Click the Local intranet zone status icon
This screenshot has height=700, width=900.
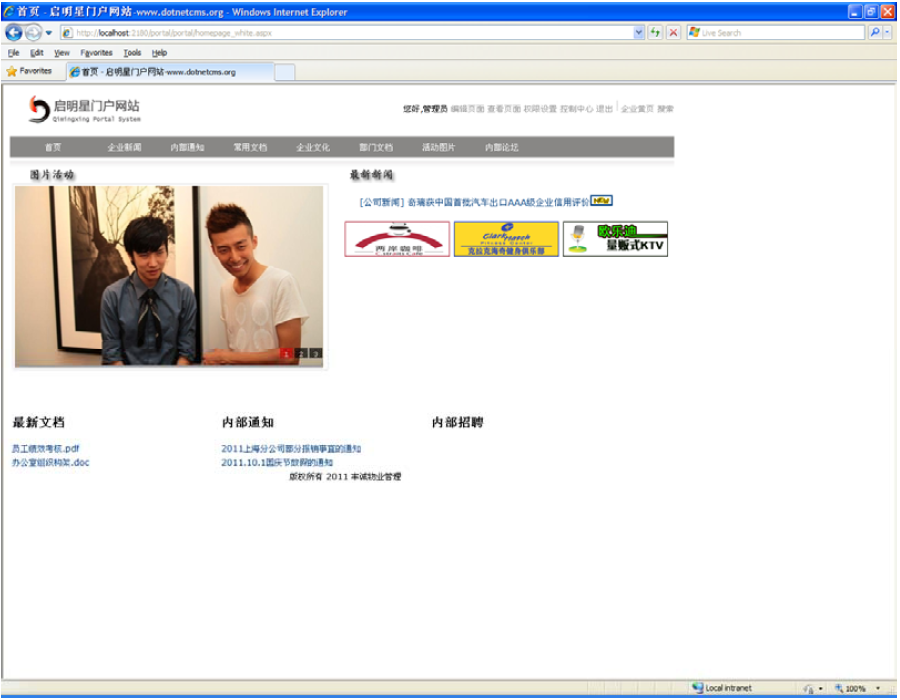[x=698, y=687]
